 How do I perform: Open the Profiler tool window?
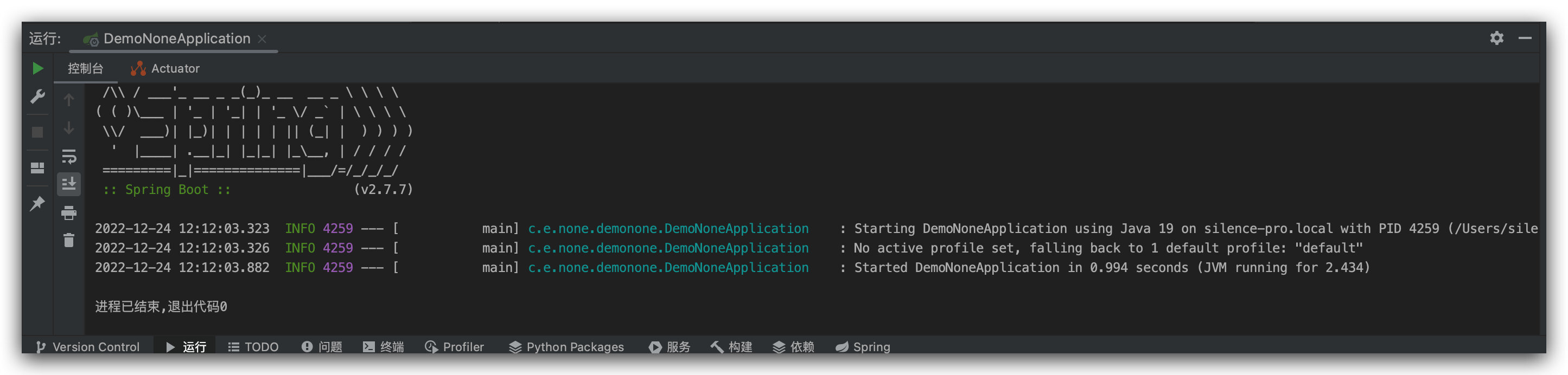[x=455, y=347]
